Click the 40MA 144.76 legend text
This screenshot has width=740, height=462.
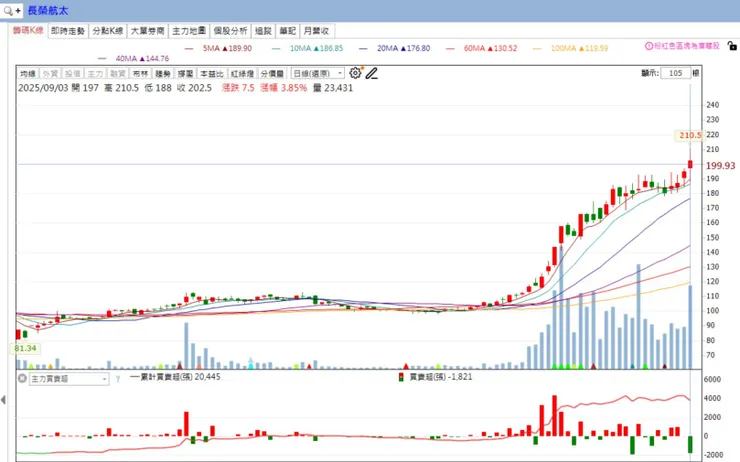coord(143,59)
